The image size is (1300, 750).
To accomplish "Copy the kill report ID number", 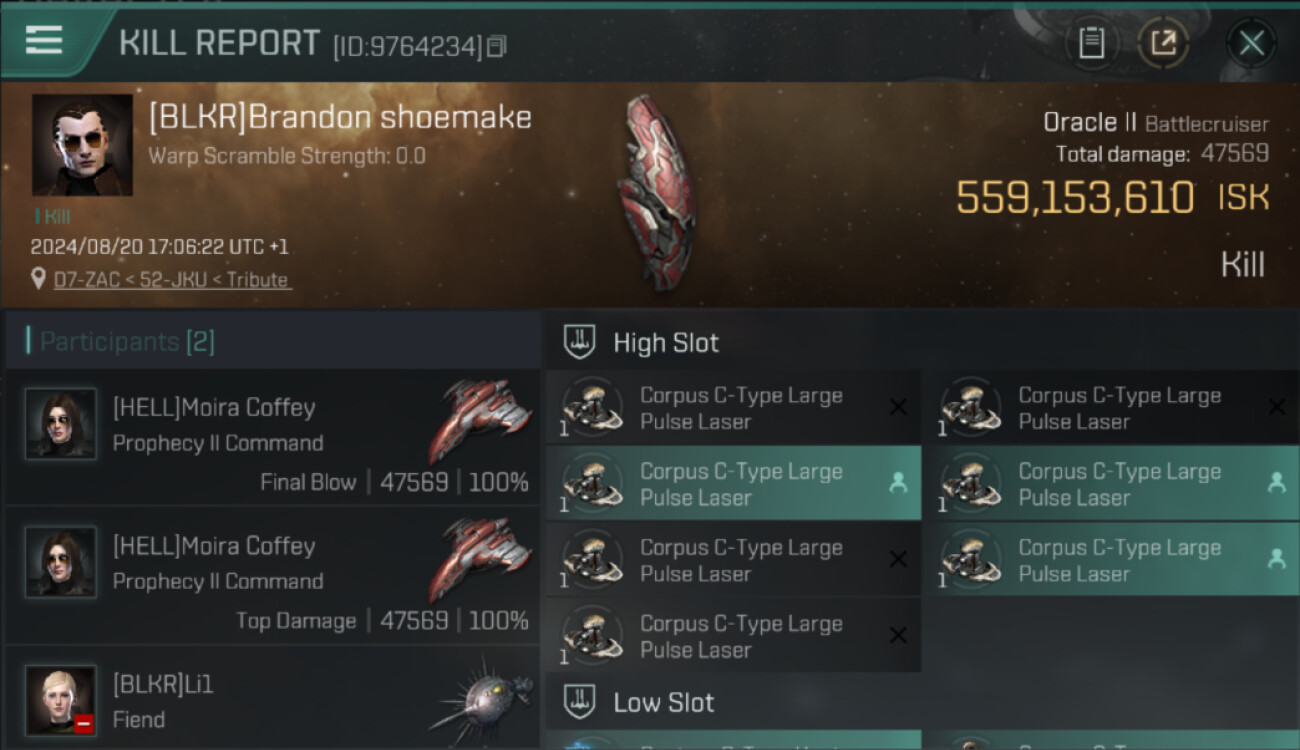I will pos(497,46).
